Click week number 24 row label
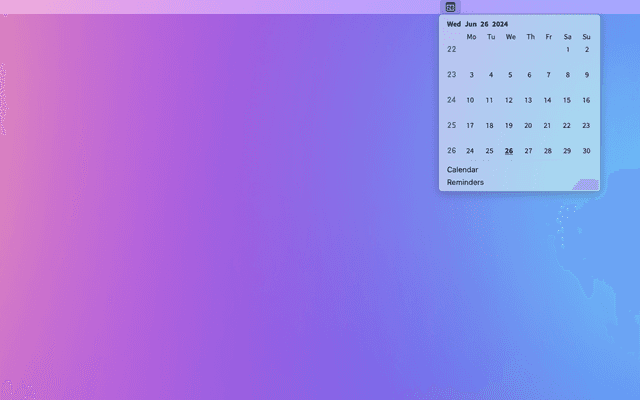This screenshot has height=400, width=640. pyautogui.click(x=451, y=100)
